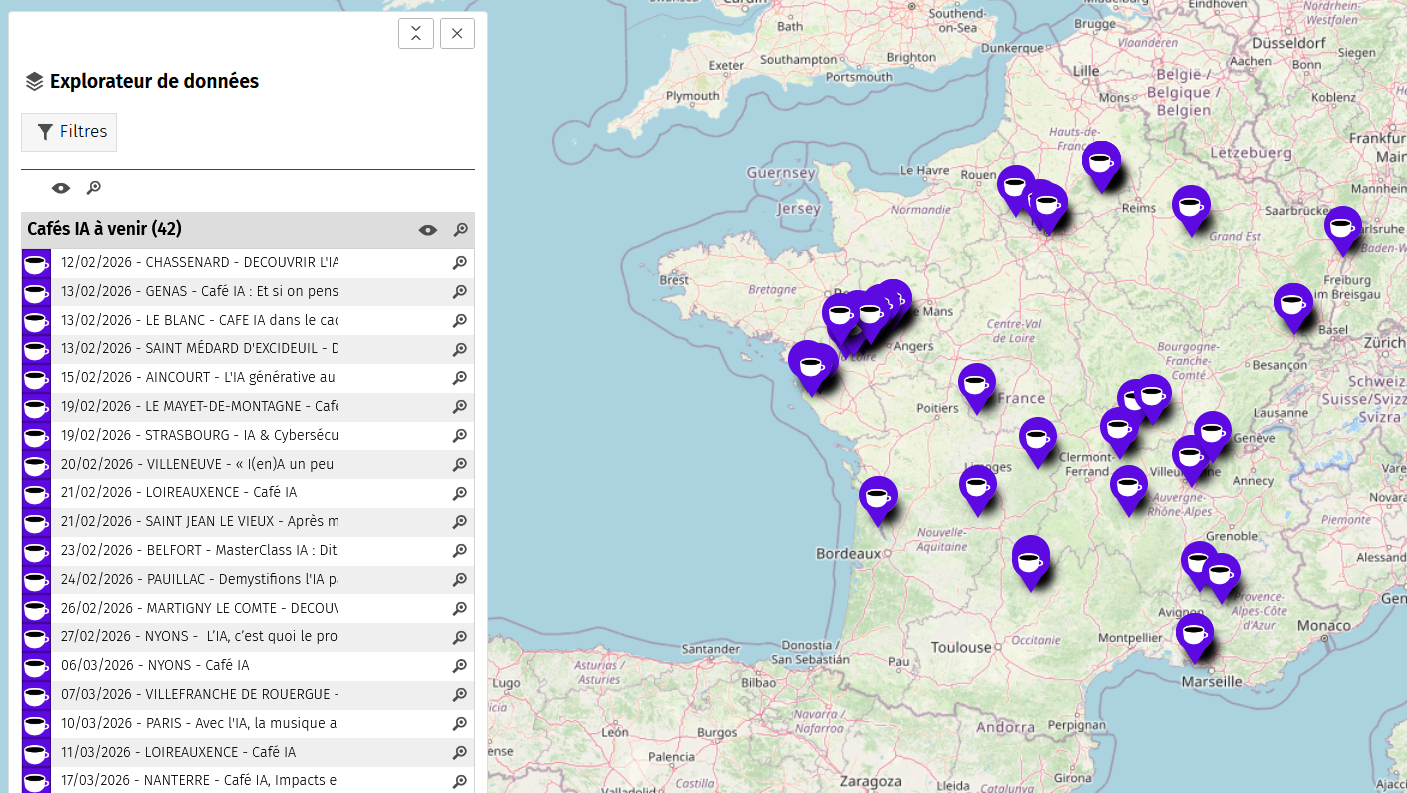The image size is (1407, 793).
Task: Toggle visibility of all layers eye icon
Action: point(61,188)
